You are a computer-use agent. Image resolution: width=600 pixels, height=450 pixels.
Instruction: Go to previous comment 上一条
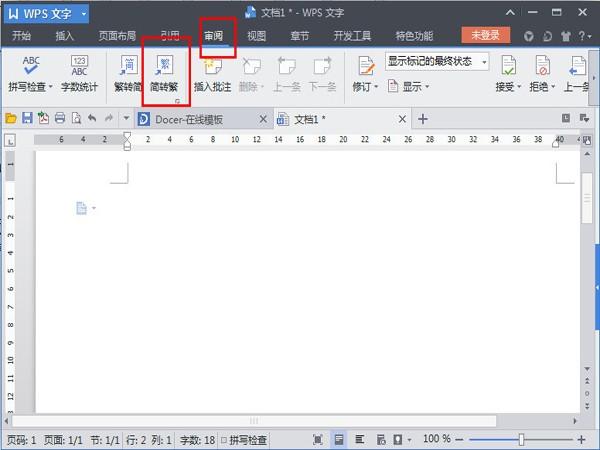pos(287,74)
